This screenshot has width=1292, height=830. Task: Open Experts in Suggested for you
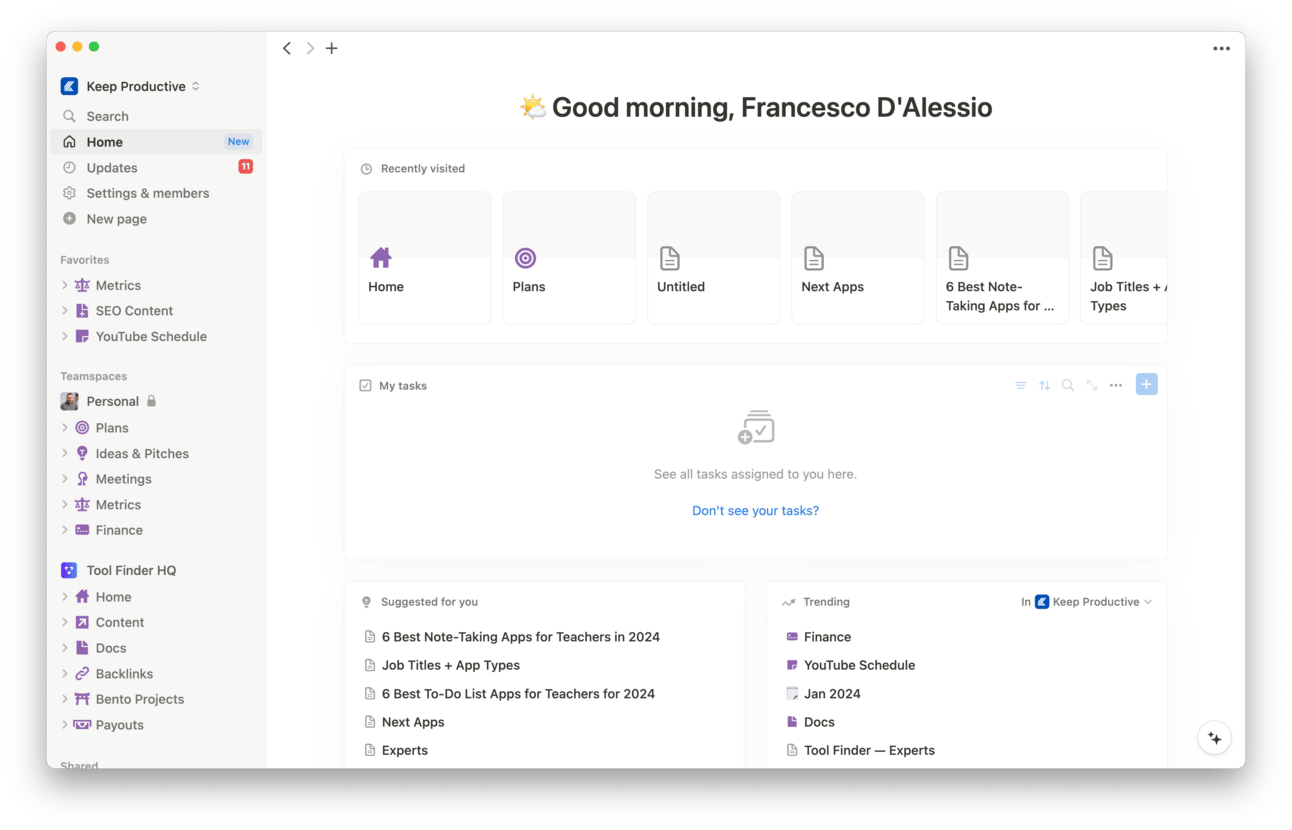pyautogui.click(x=405, y=750)
